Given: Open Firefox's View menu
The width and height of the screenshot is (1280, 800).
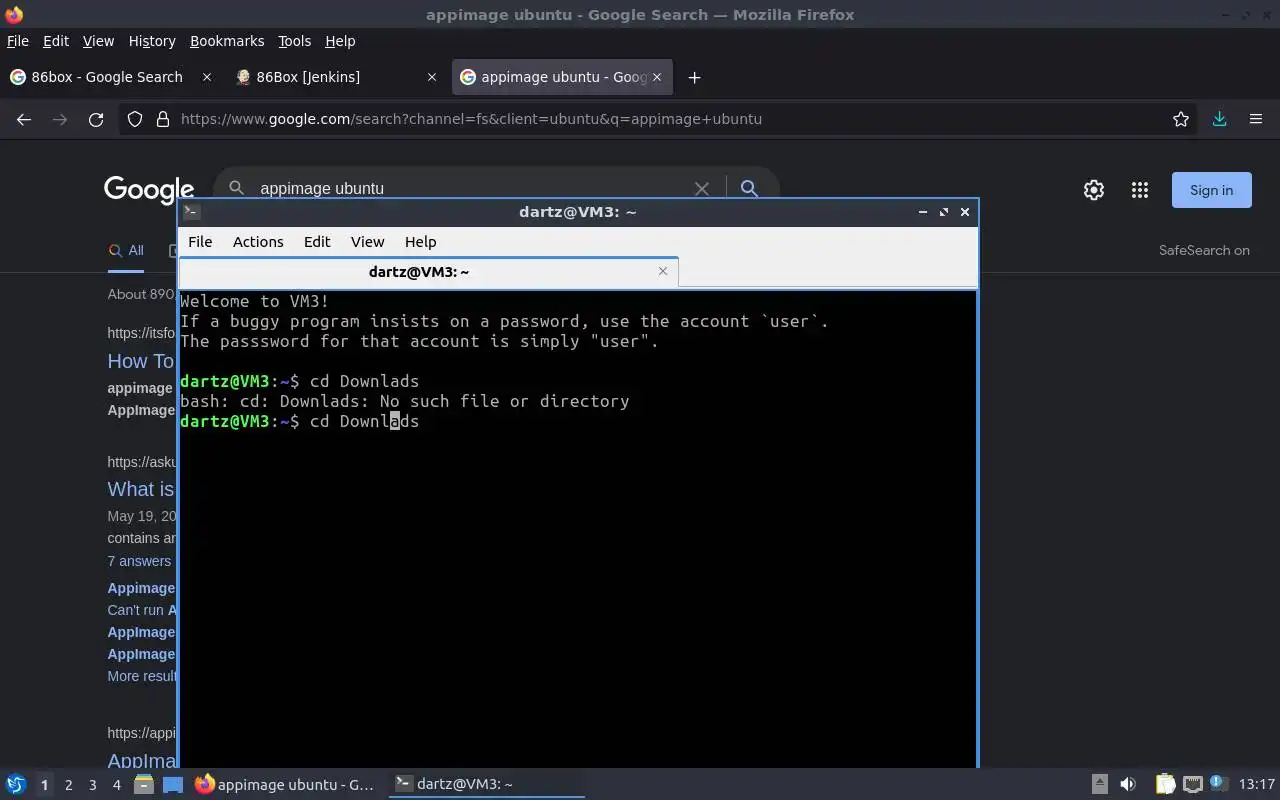Looking at the screenshot, I should click(x=98, y=41).
